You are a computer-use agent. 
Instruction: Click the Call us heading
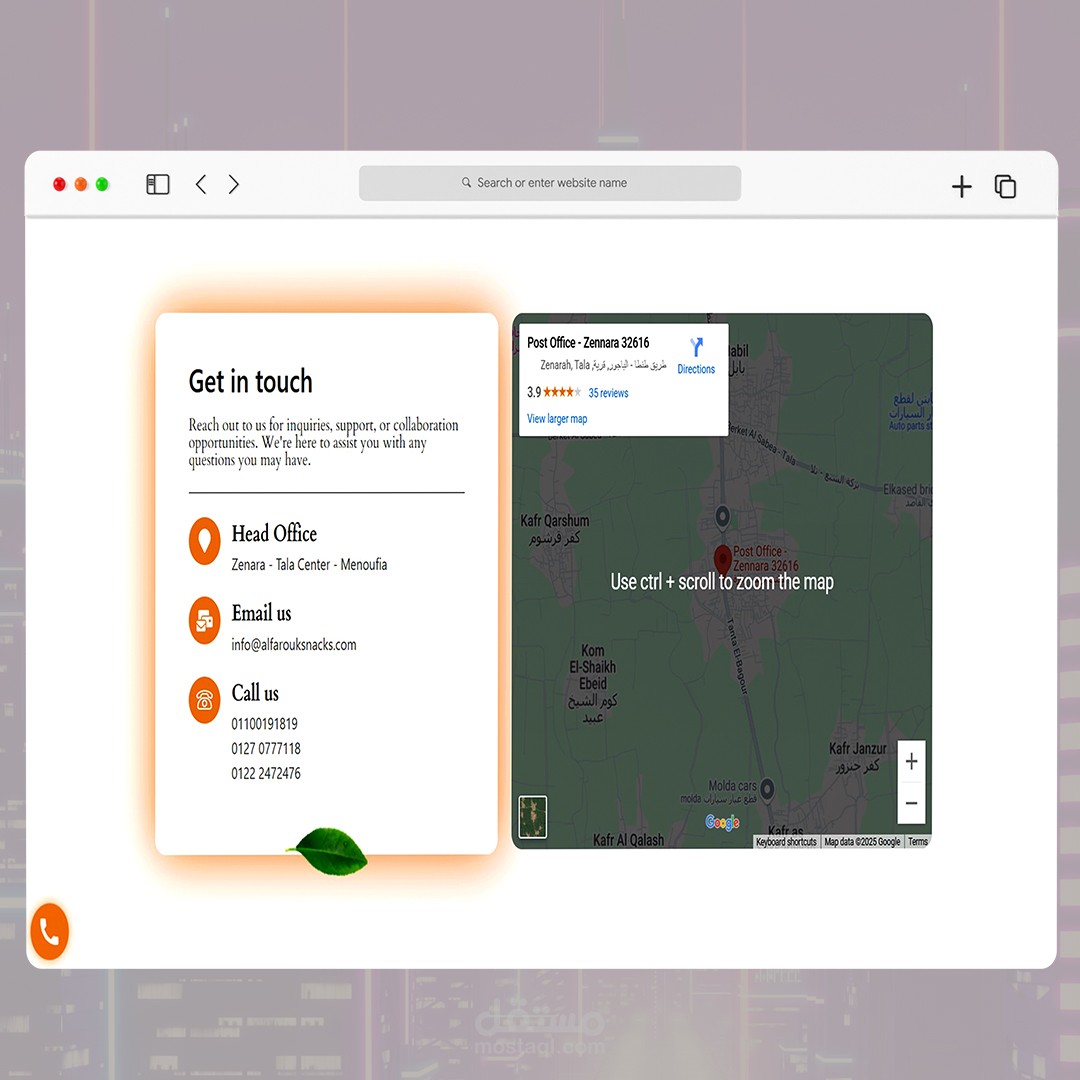click(x=255, y=693)
